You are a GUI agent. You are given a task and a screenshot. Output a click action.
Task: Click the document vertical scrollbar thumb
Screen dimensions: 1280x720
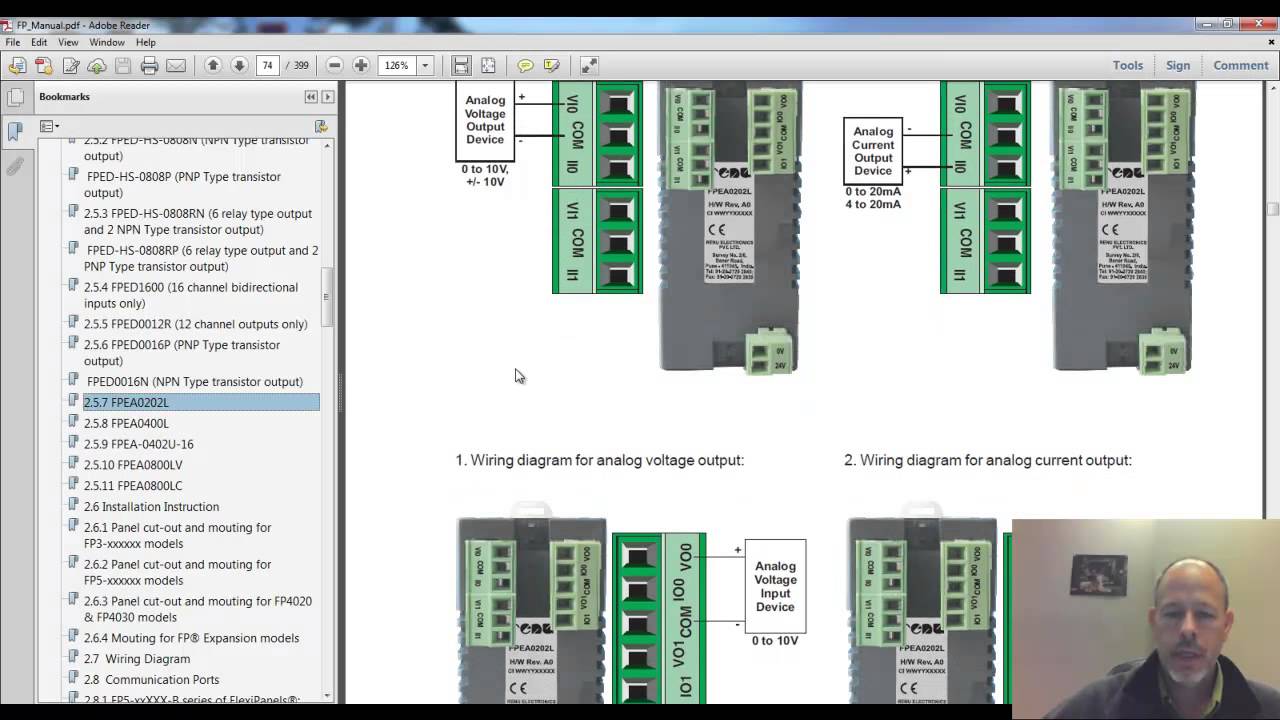click(1273, 208)
